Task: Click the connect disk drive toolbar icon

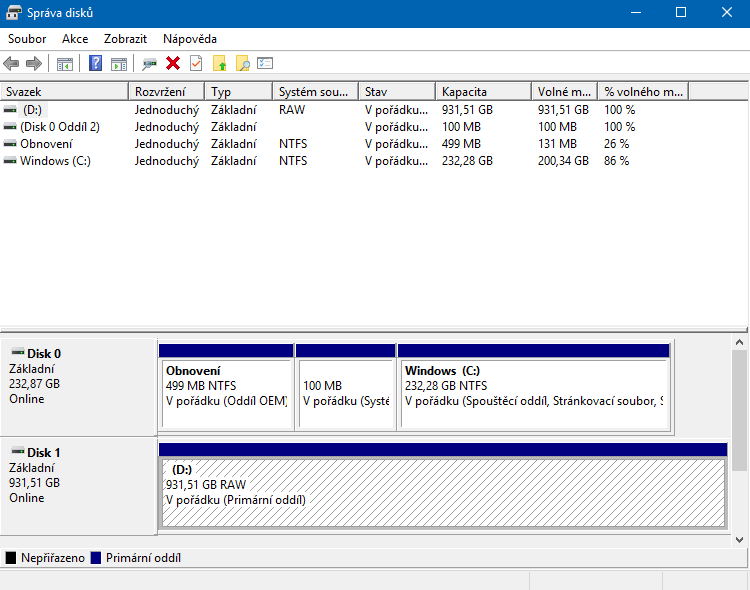Action: pyautogui.click(x=149, y=64)
